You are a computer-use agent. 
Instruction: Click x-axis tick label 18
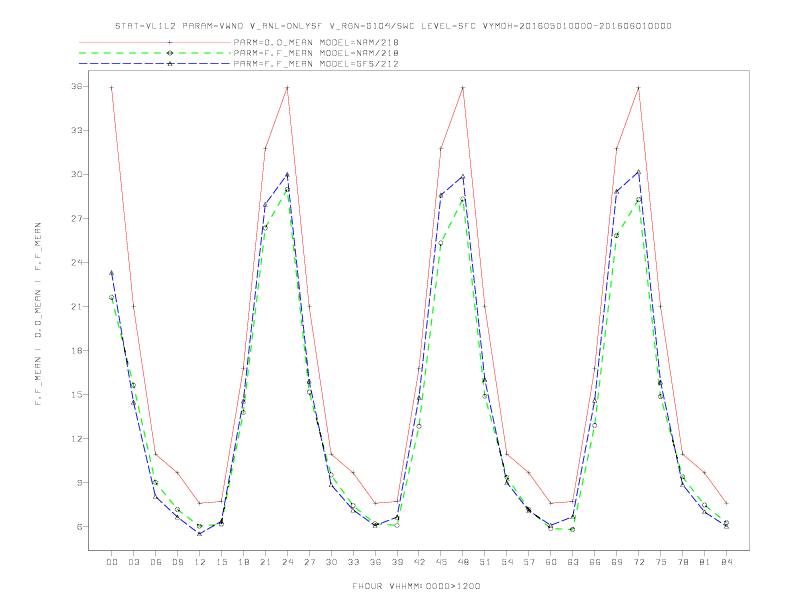point(243,562)
